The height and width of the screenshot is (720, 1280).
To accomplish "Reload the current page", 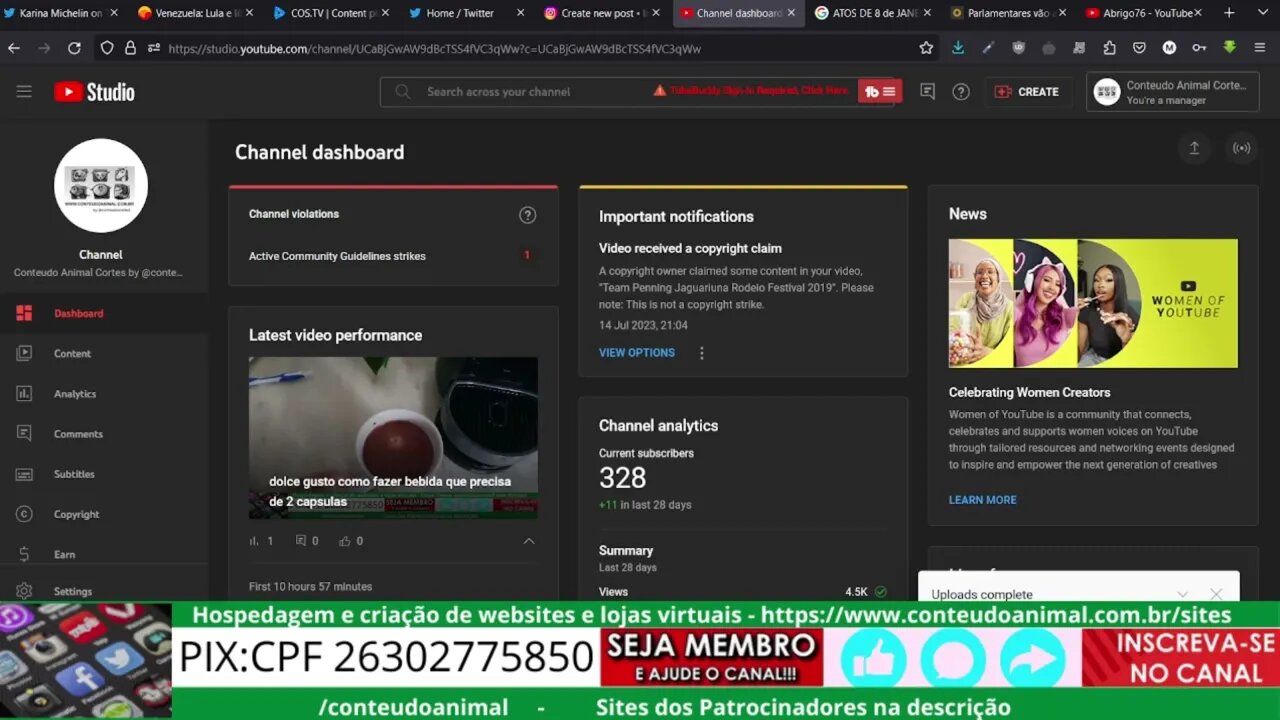I will 74,48.
